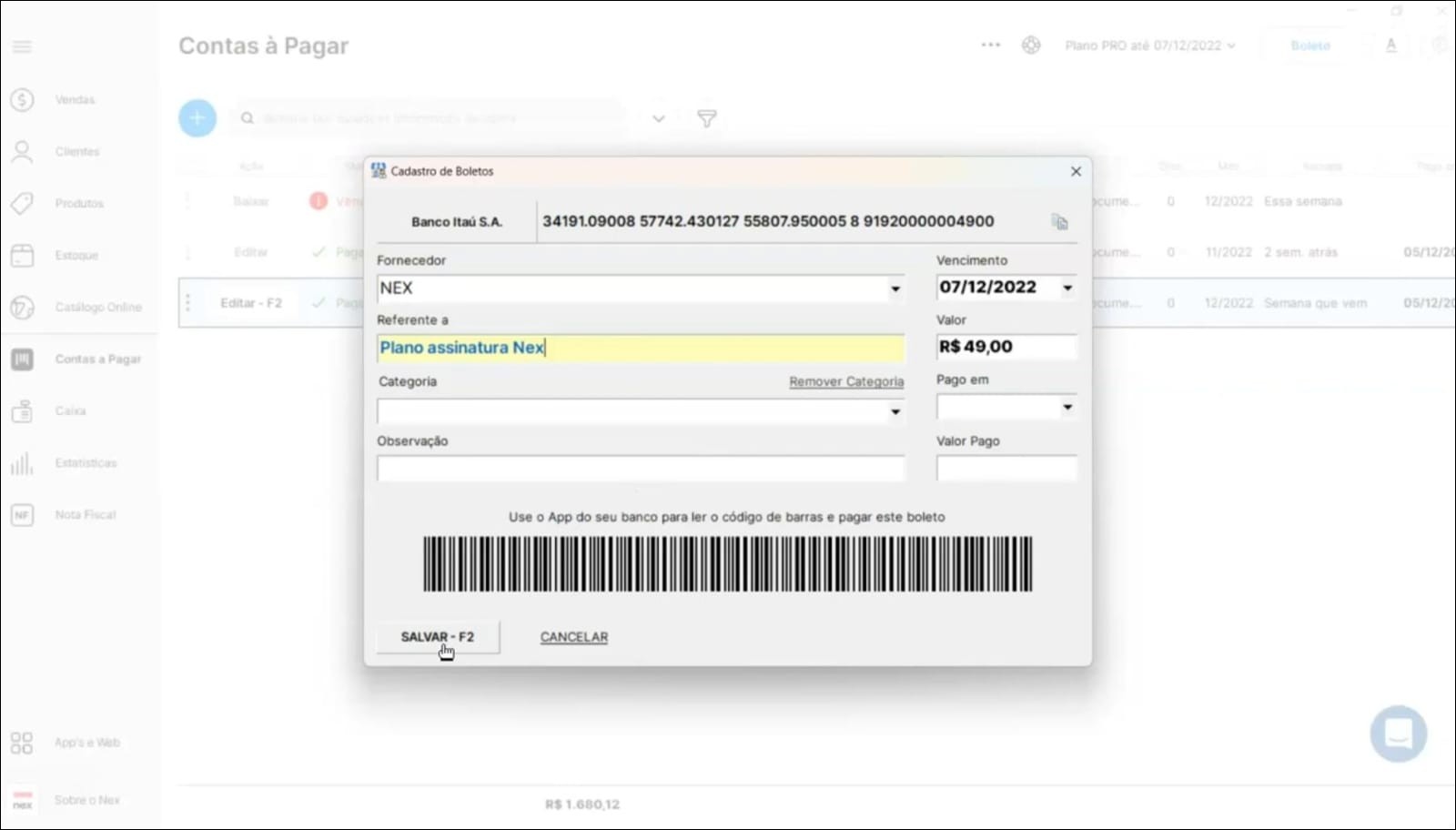Image resolution: width=1456 pixels, height=830 pixels.
Task: Click the Baixar action in first row
Action: (x=251, y=201)
